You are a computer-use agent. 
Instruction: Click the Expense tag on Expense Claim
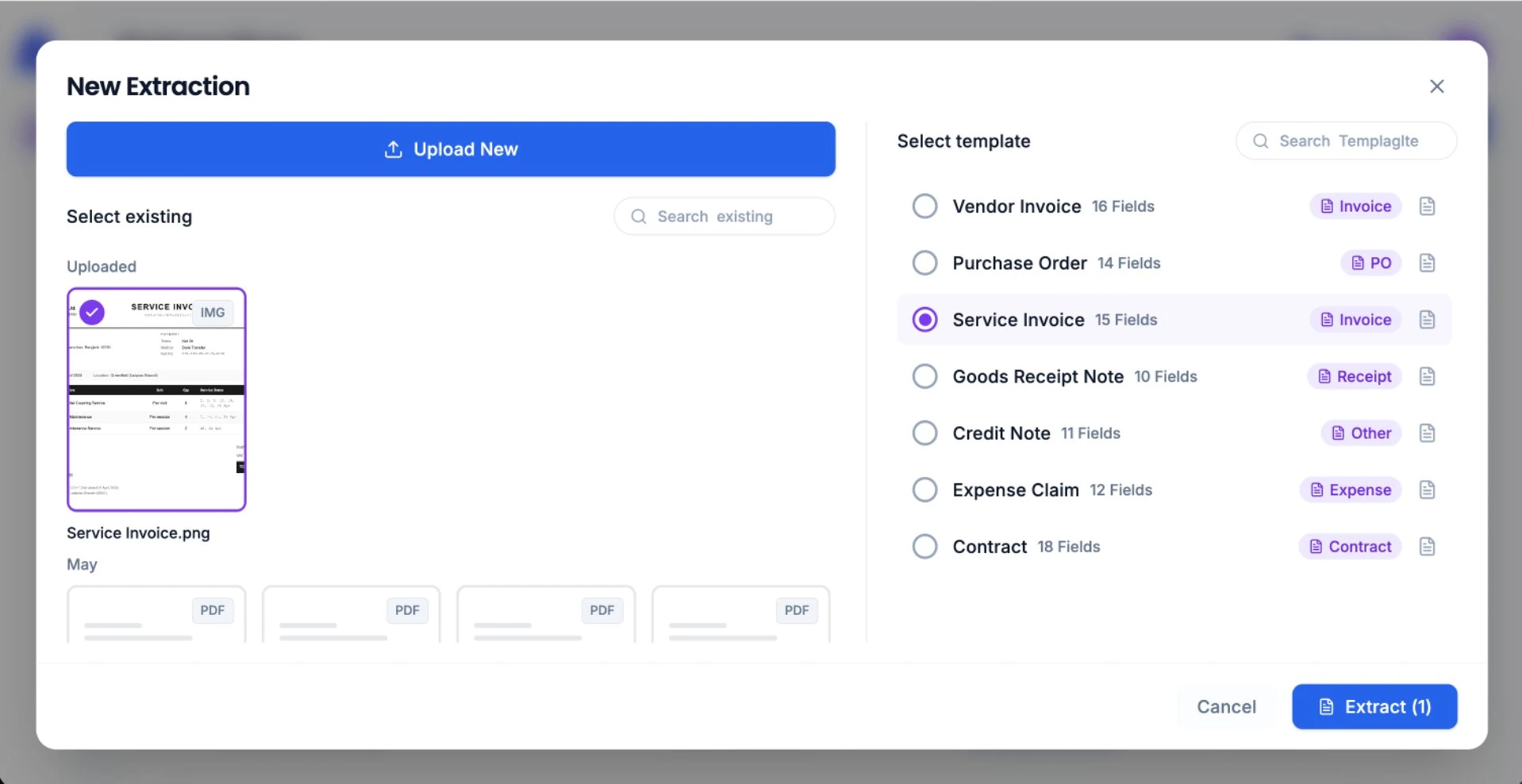(1351, 490)
